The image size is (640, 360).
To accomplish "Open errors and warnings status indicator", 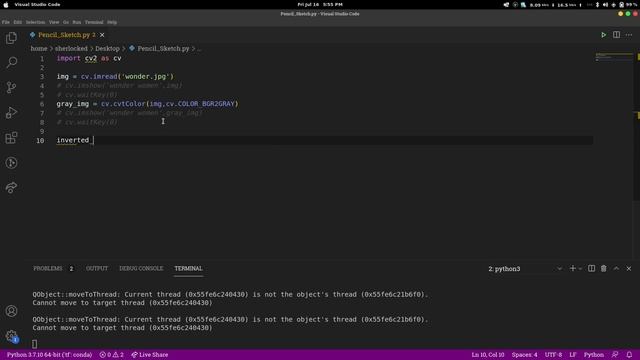I will coord(112,355).
